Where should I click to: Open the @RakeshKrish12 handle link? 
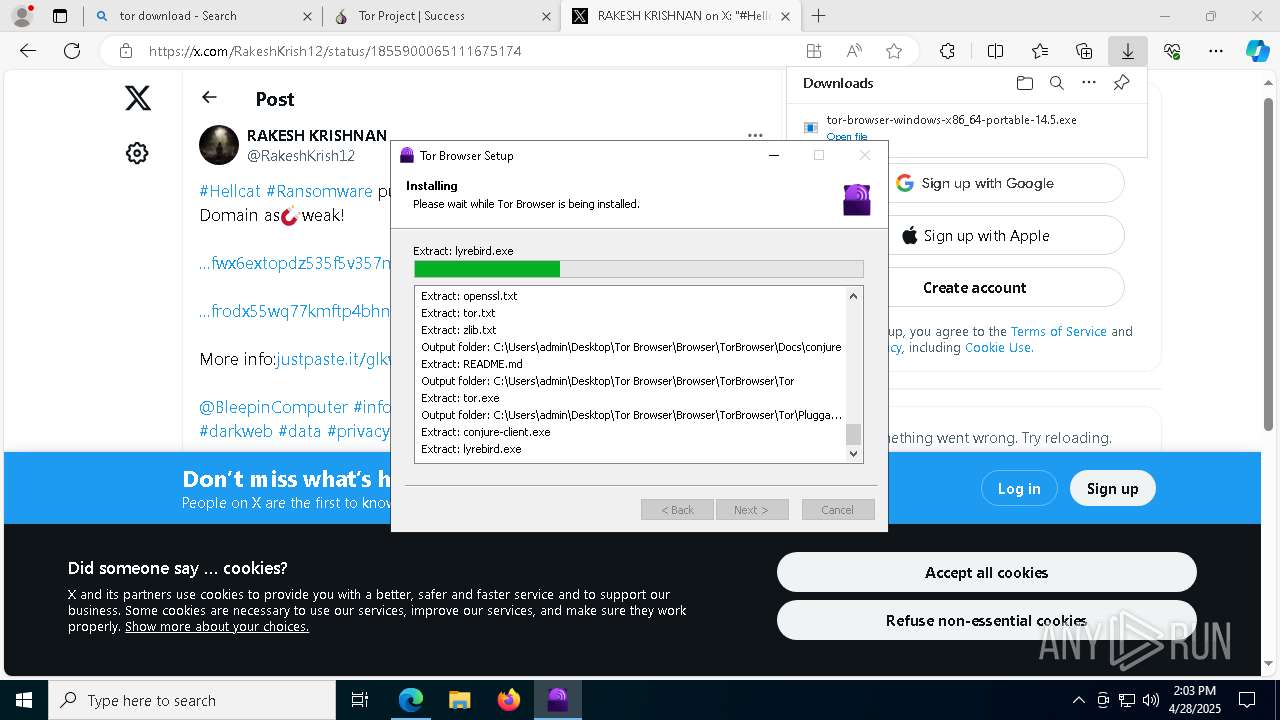coord(301,156)
